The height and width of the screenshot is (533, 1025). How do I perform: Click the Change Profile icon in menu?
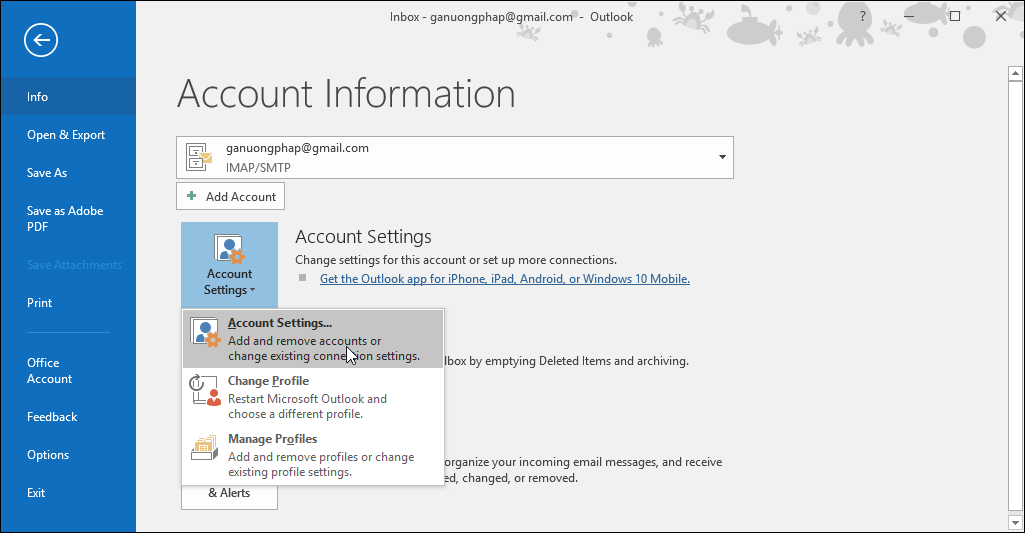click(x=205, y=390)
